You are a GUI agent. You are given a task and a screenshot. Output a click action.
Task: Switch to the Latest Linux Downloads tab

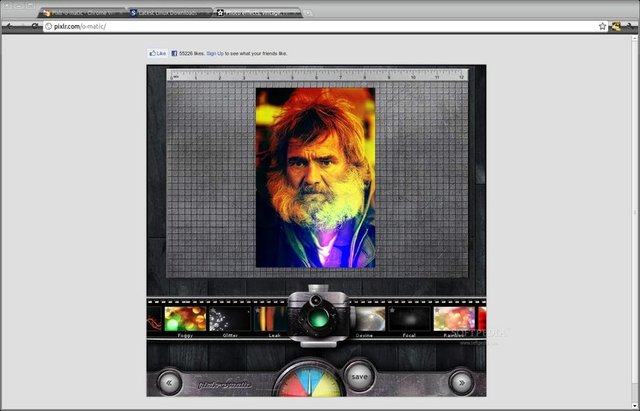(168, 12)
